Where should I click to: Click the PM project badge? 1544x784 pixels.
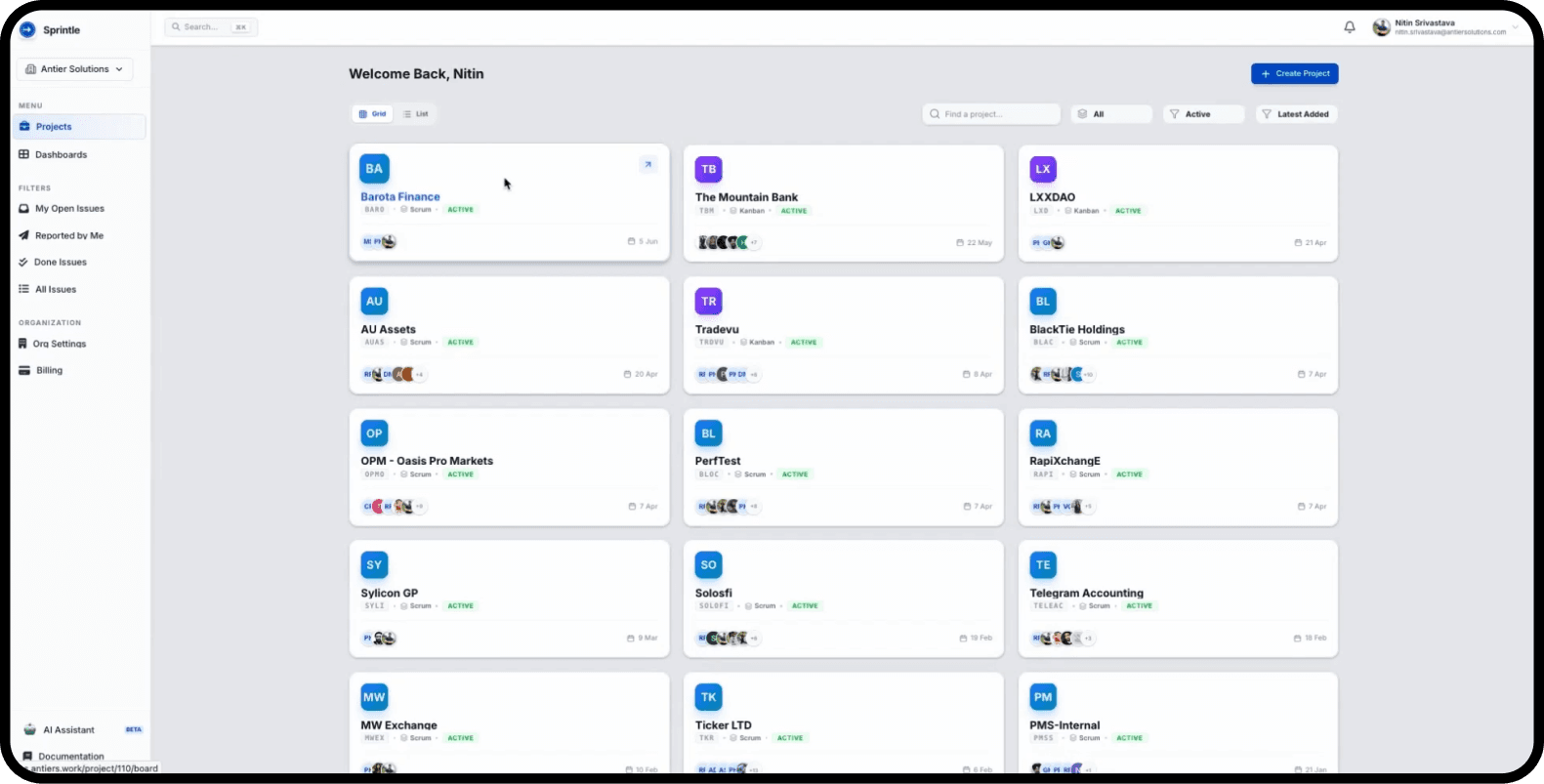click(1043, 697)
